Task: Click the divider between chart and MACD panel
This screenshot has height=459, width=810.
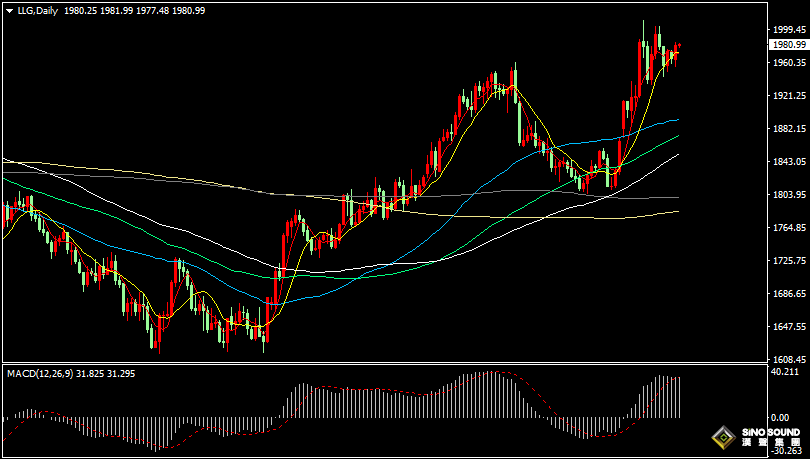Action: tap(400, 364)
